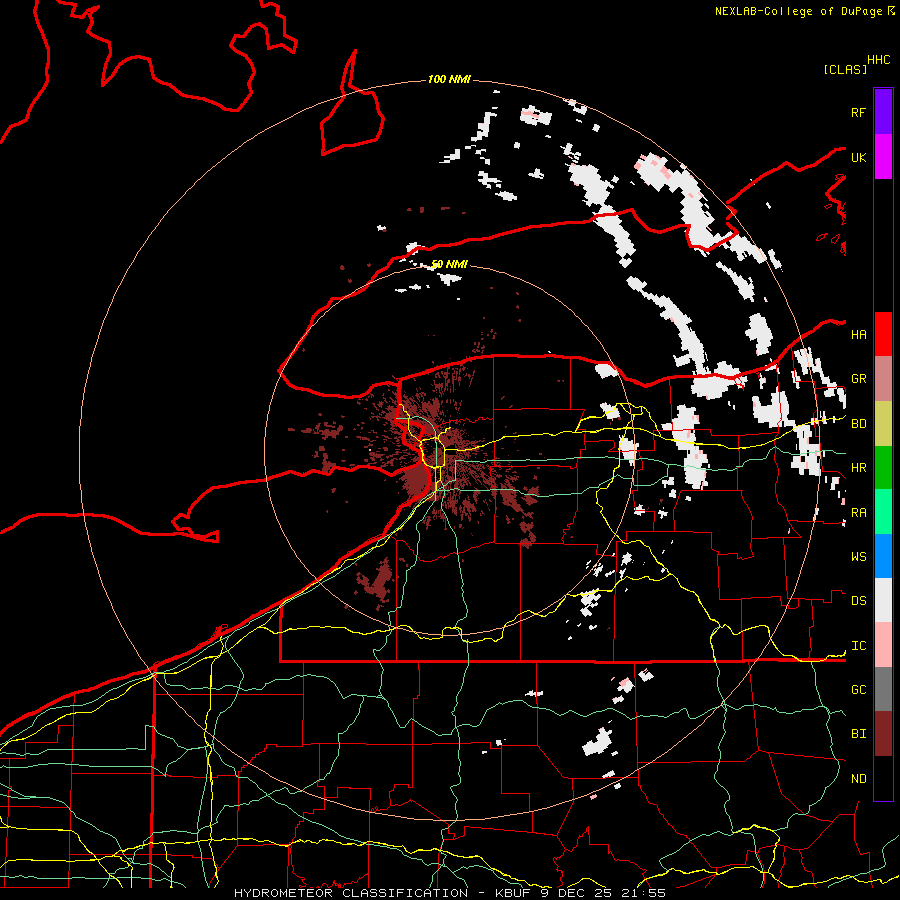Click the BI dark red legend swatch

click(883, 734)
